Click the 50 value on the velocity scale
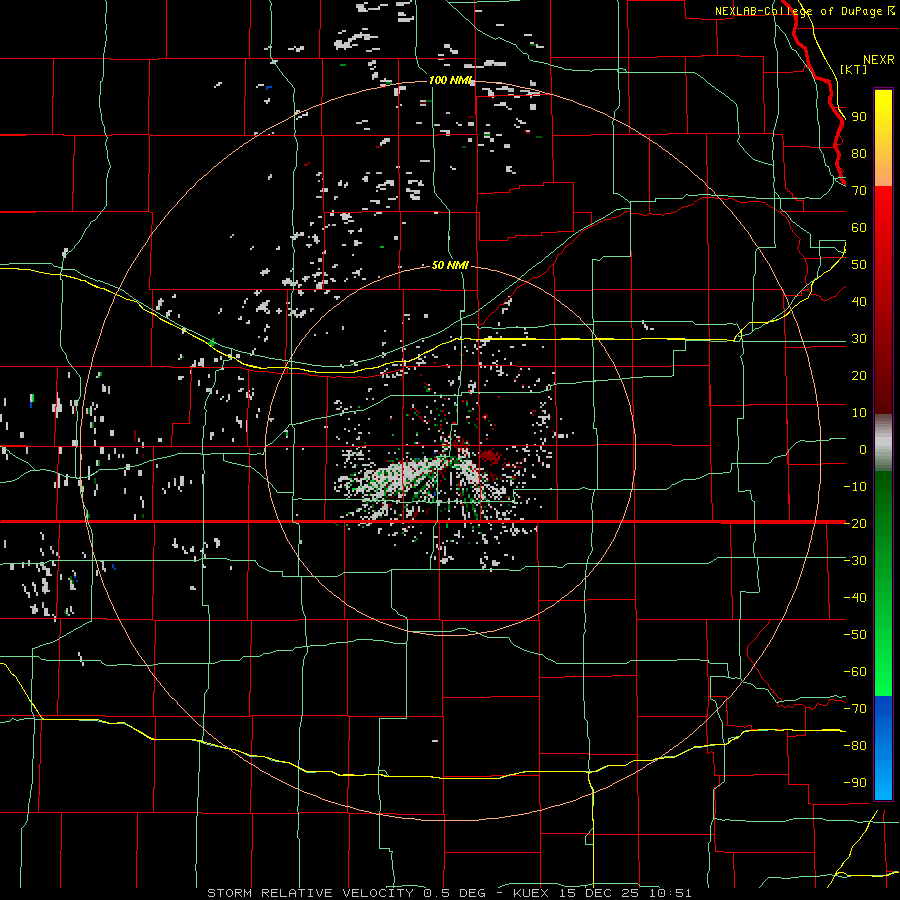The width and height of the screenshot is (900, 900). (859, 265)
